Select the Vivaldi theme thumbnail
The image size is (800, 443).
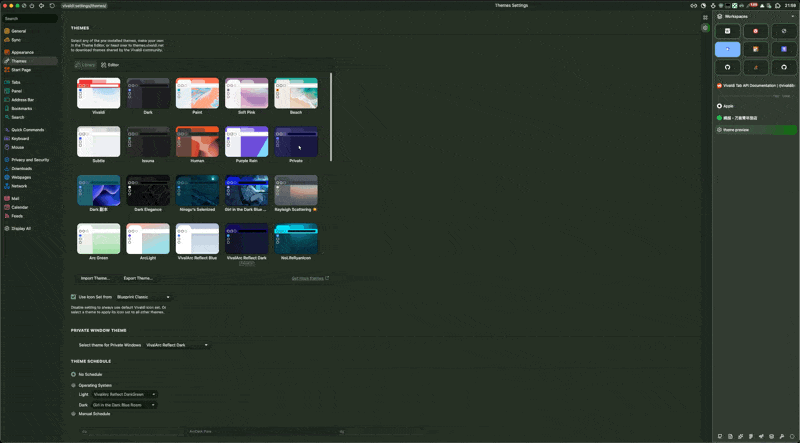98,93
